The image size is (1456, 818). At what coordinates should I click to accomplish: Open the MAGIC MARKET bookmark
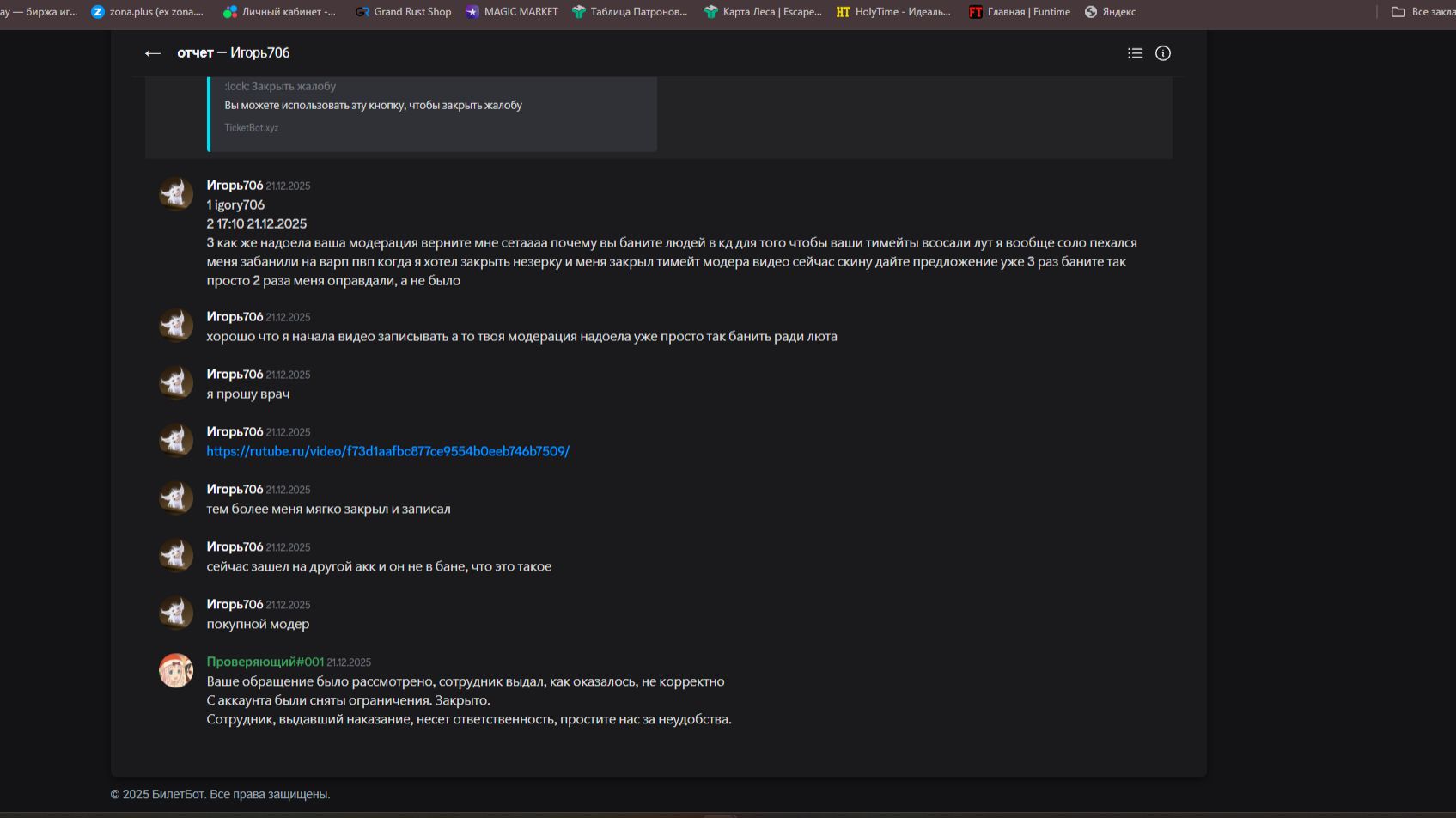(x=512, y=12)
